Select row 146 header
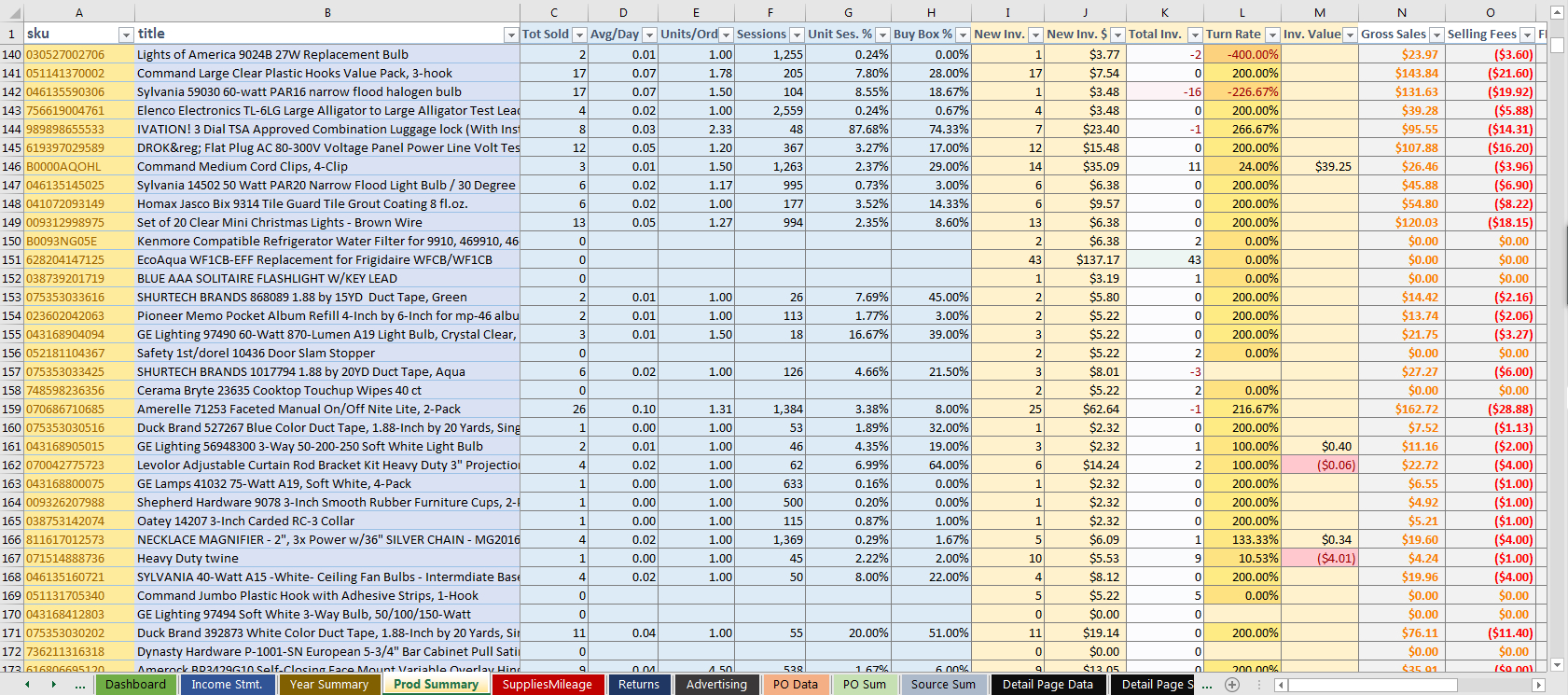This screenshot has height=695, width=1568. [x=11, y=167]
